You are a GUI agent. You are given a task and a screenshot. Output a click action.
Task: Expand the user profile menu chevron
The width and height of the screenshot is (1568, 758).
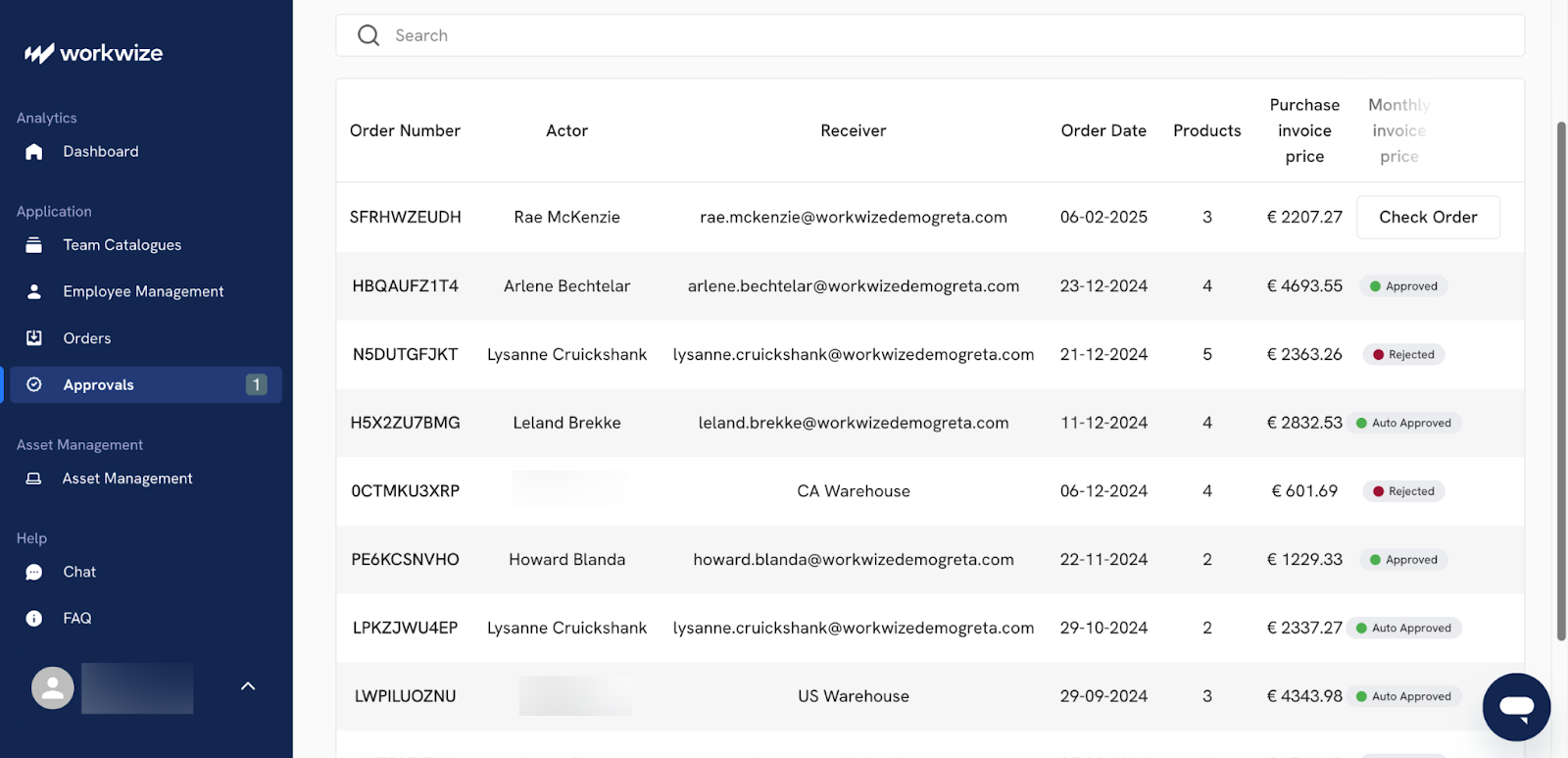(x=248, y=686)
